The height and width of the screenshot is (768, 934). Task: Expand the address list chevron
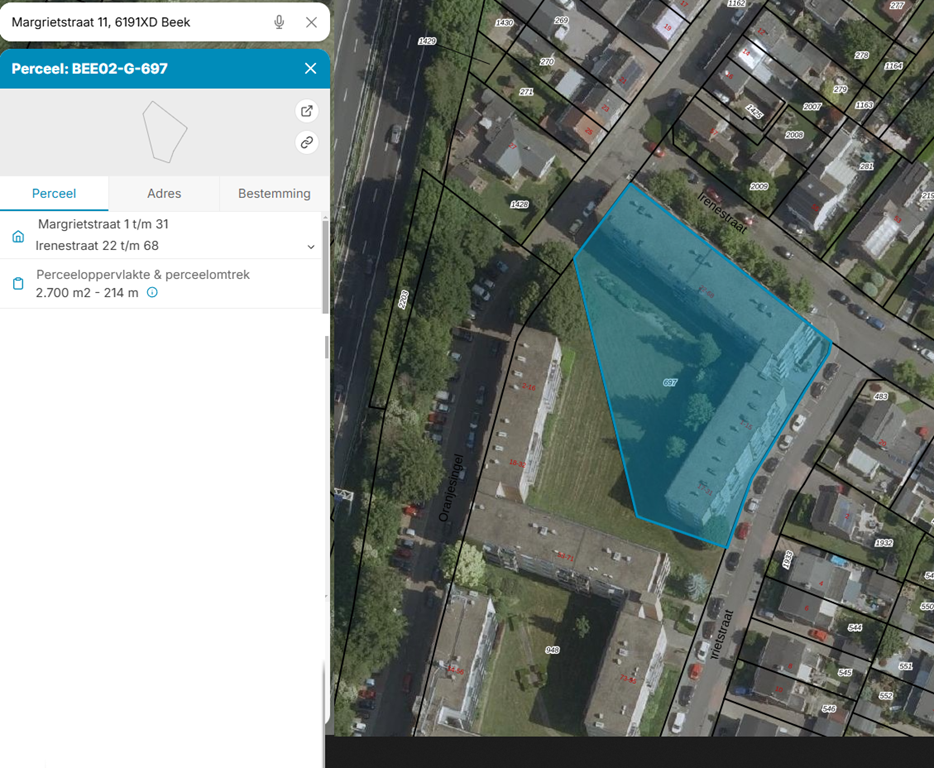[311, 247]
